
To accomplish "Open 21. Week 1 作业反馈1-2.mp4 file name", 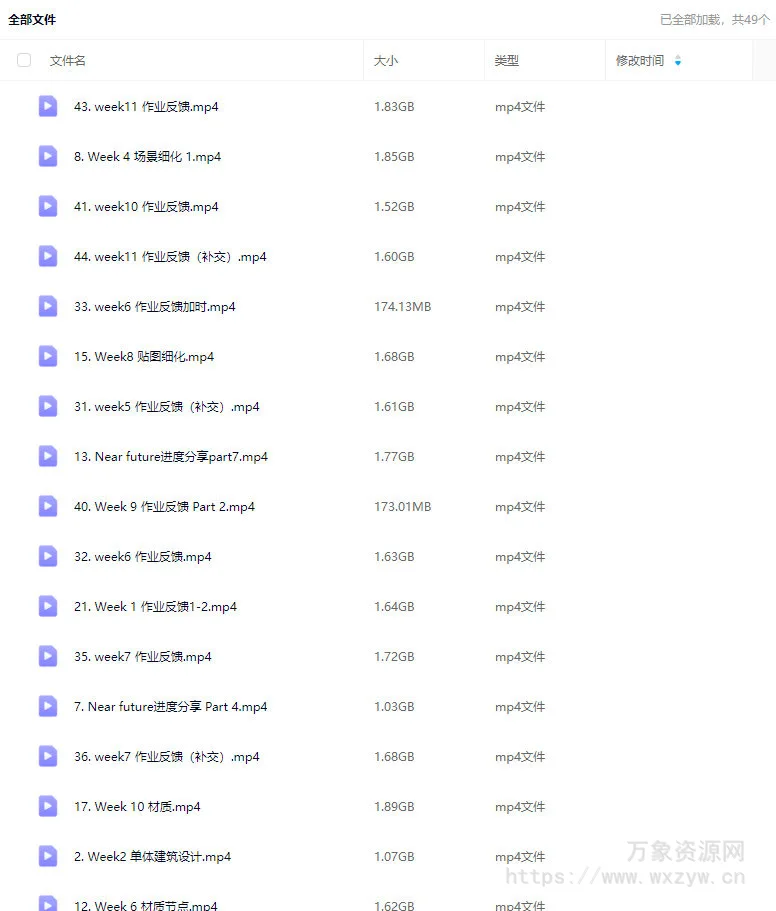I will click(155, 607).
